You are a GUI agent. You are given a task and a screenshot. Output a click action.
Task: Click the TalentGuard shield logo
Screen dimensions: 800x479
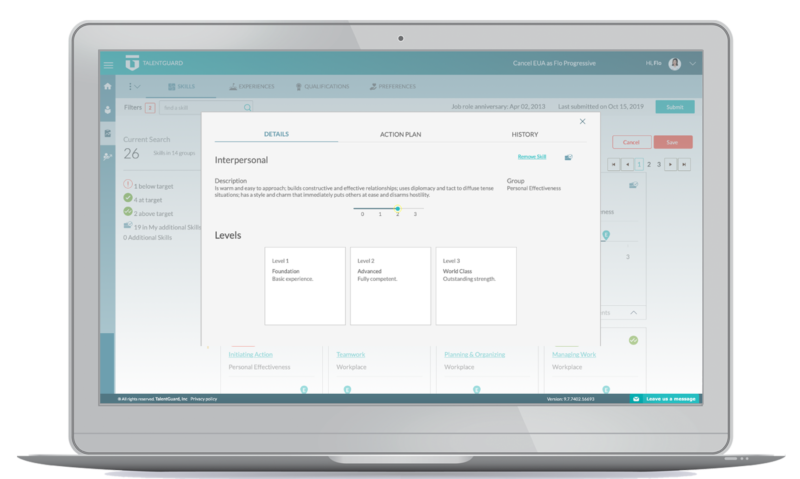(x=132, y=63)
